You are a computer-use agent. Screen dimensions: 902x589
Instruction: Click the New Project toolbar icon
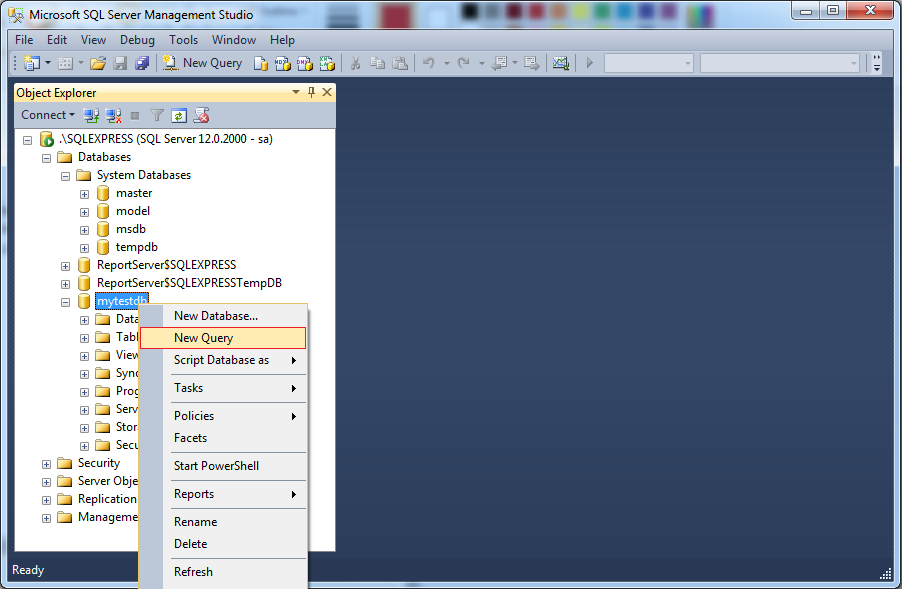coord(31,63)
